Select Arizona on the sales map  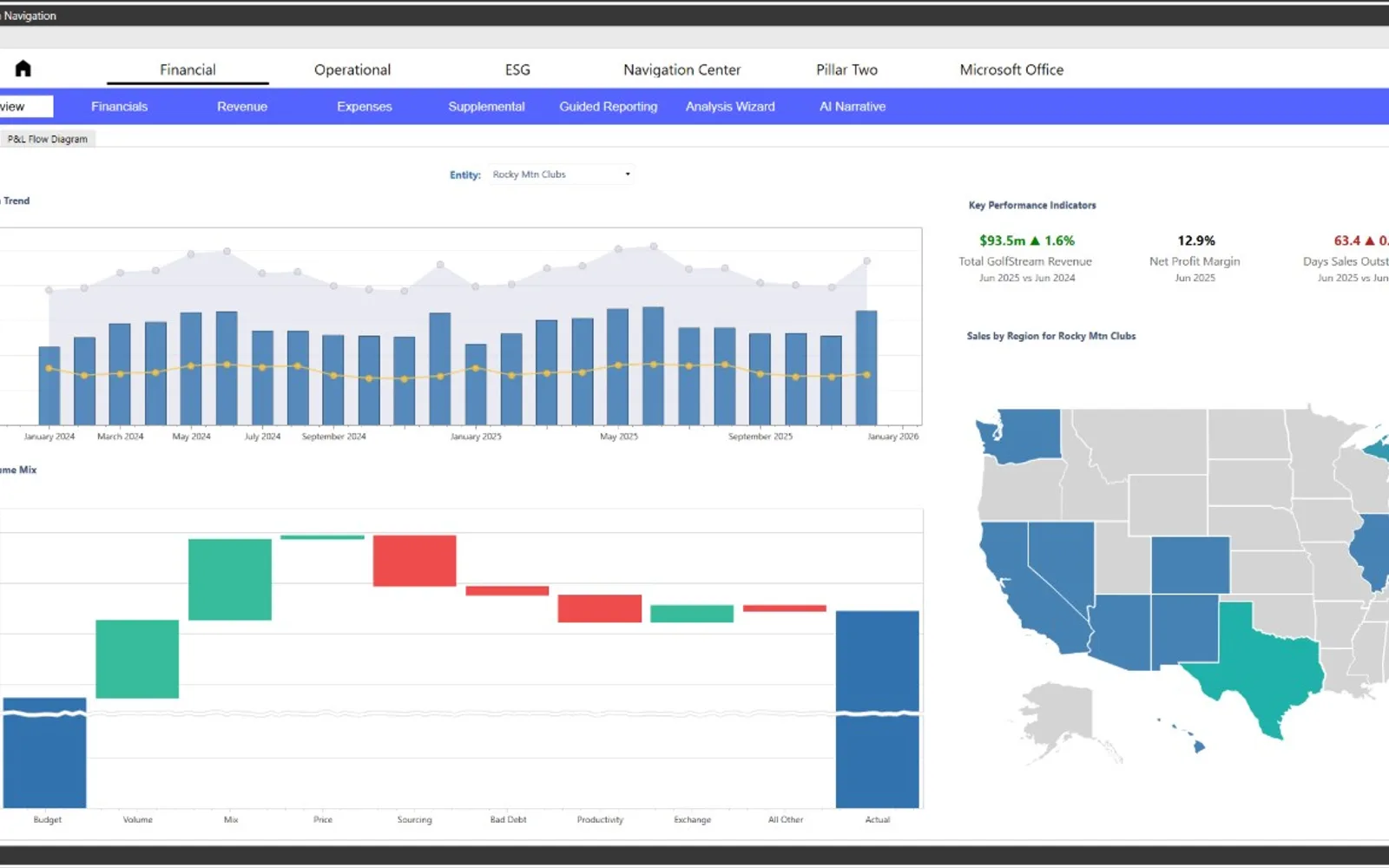pos(1122,632)
